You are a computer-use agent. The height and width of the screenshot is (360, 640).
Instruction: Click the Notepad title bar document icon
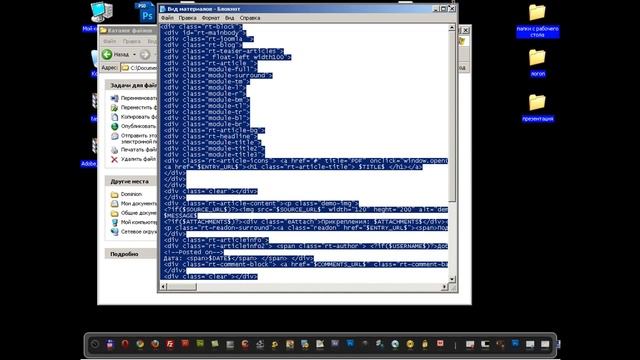coord(163,9)
